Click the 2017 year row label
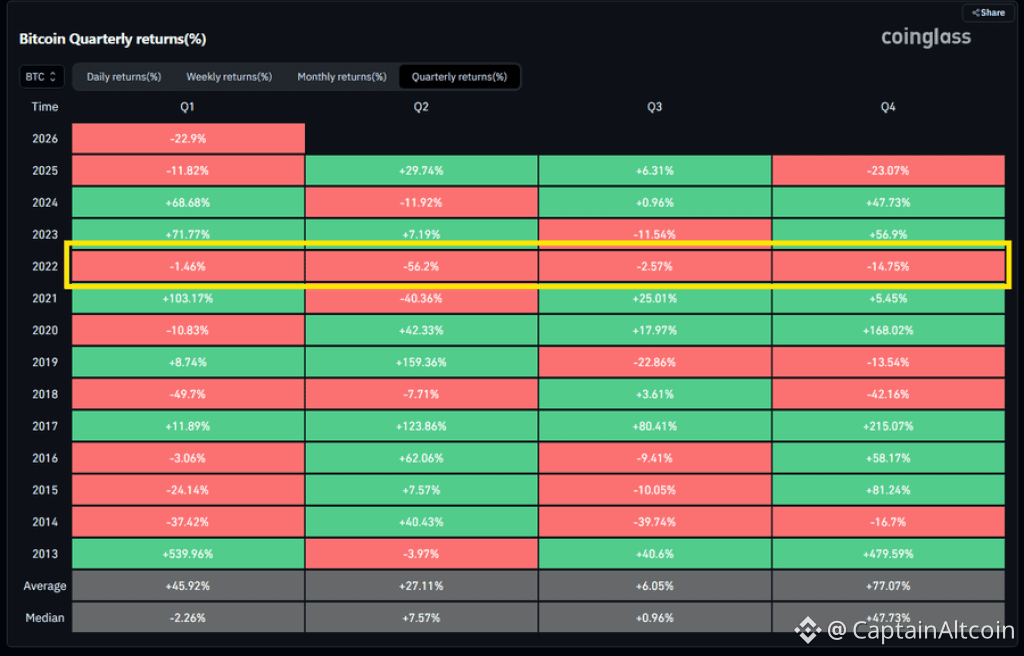Screen dimensions: 1024x656 click(45, 426)
